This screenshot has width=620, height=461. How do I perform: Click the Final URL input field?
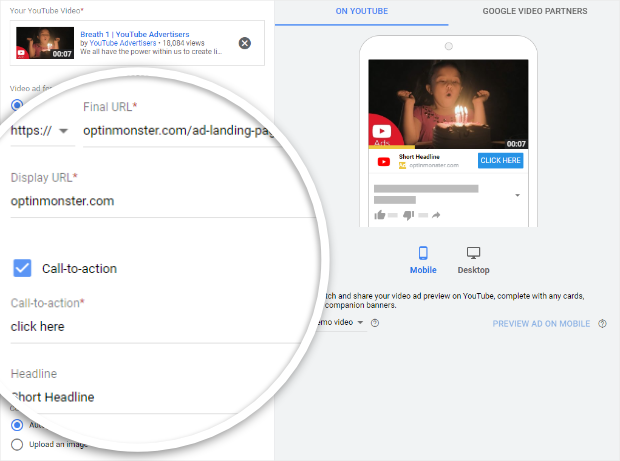178,131
